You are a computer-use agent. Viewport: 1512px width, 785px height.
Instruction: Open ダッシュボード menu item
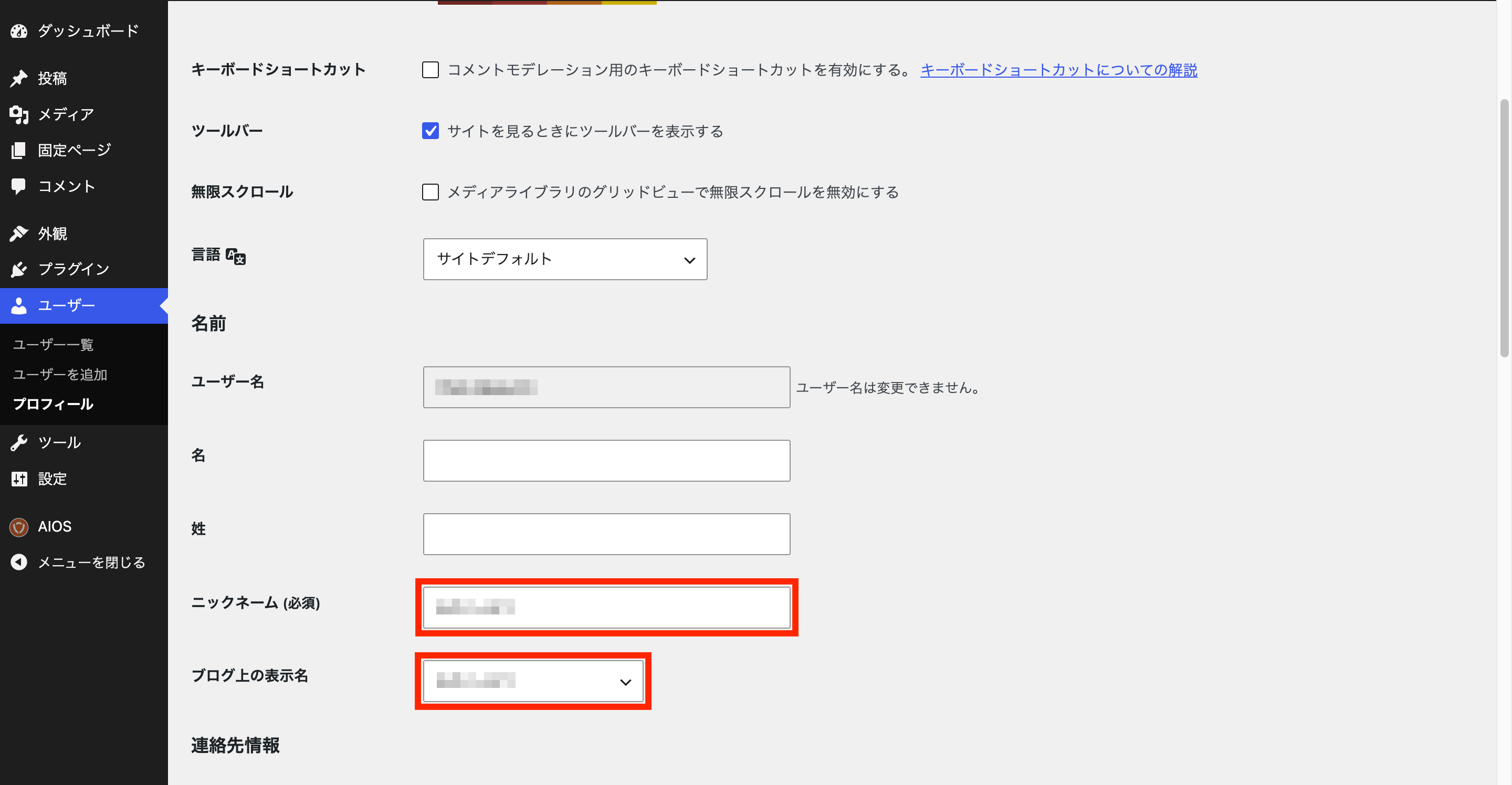84,31
